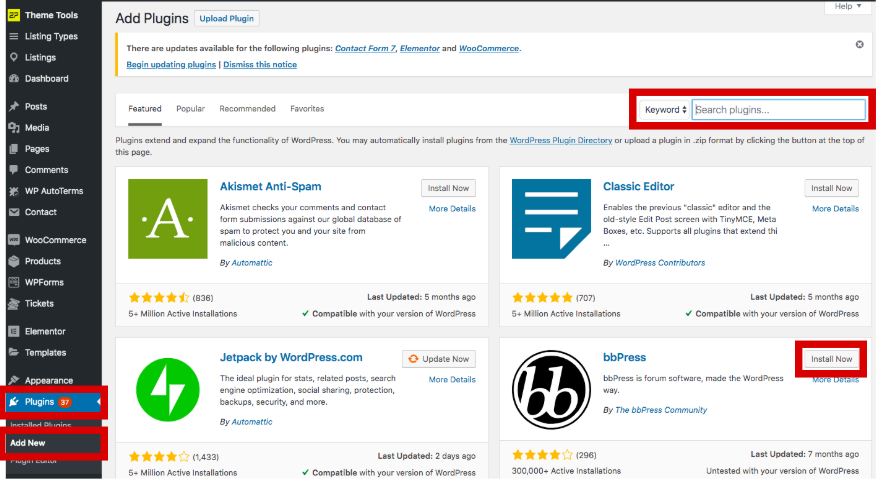Click Update Now for Jetpack
The width and height of the screenshot is (885, 490).
coord(439,359)
